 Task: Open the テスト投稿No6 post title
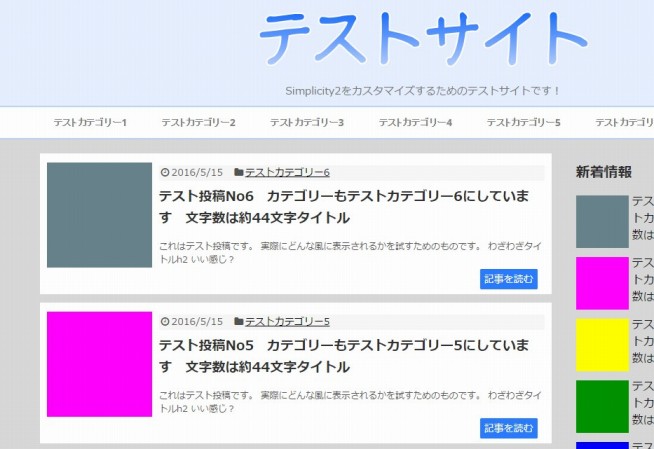click(x=343, y=206)
